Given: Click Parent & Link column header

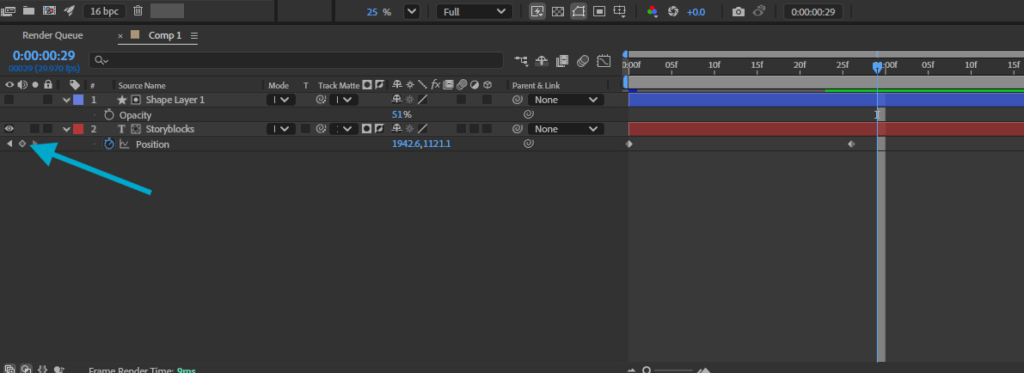Looking at the screenshot, I should point(536,86).
